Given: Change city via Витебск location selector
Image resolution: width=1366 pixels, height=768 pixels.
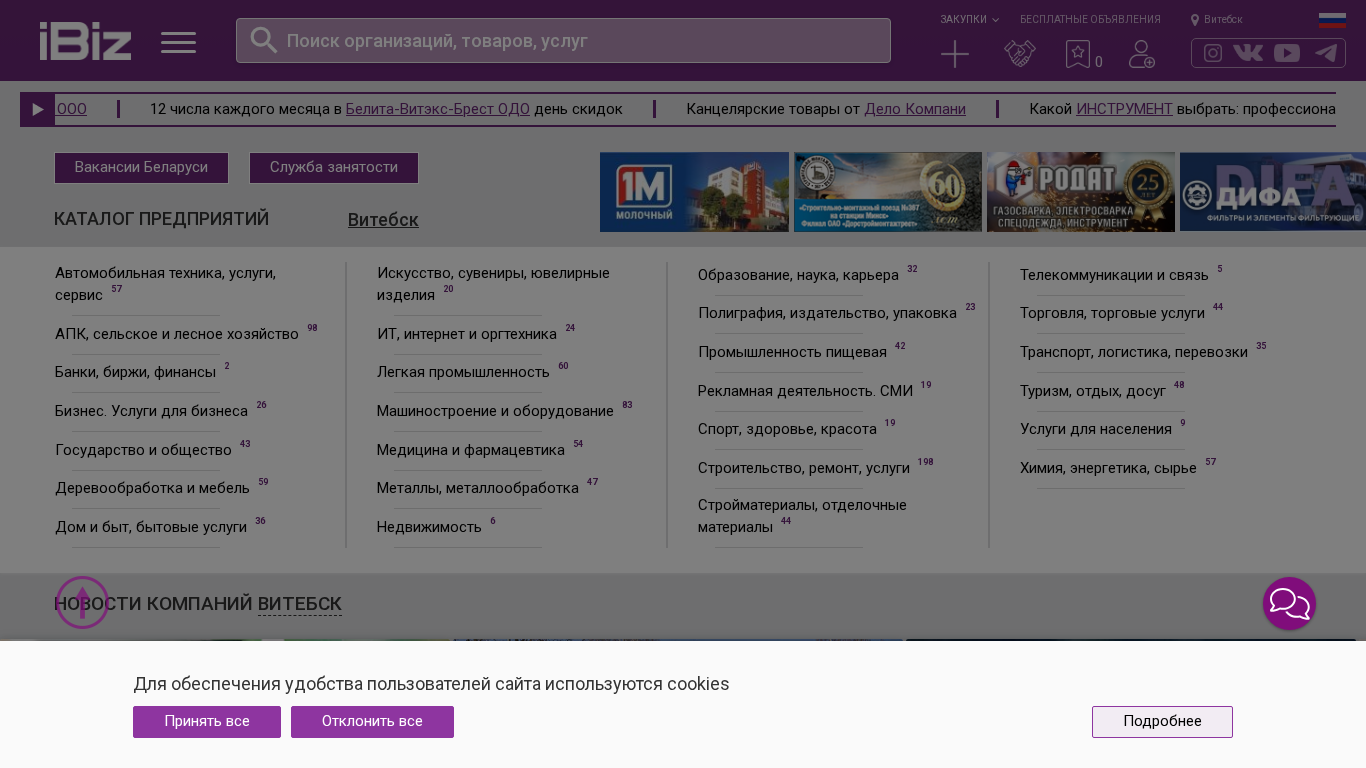Looking at the screenshot, I should coord(1217,19).
